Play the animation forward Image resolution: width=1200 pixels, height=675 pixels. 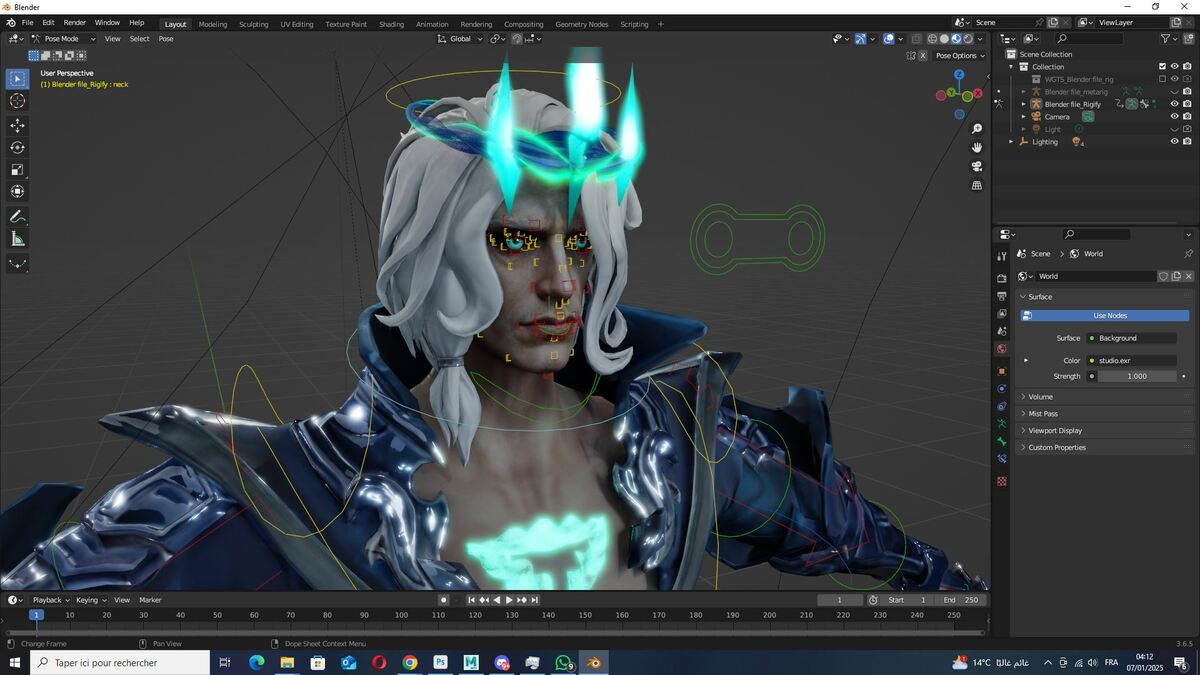coord(509,600)
